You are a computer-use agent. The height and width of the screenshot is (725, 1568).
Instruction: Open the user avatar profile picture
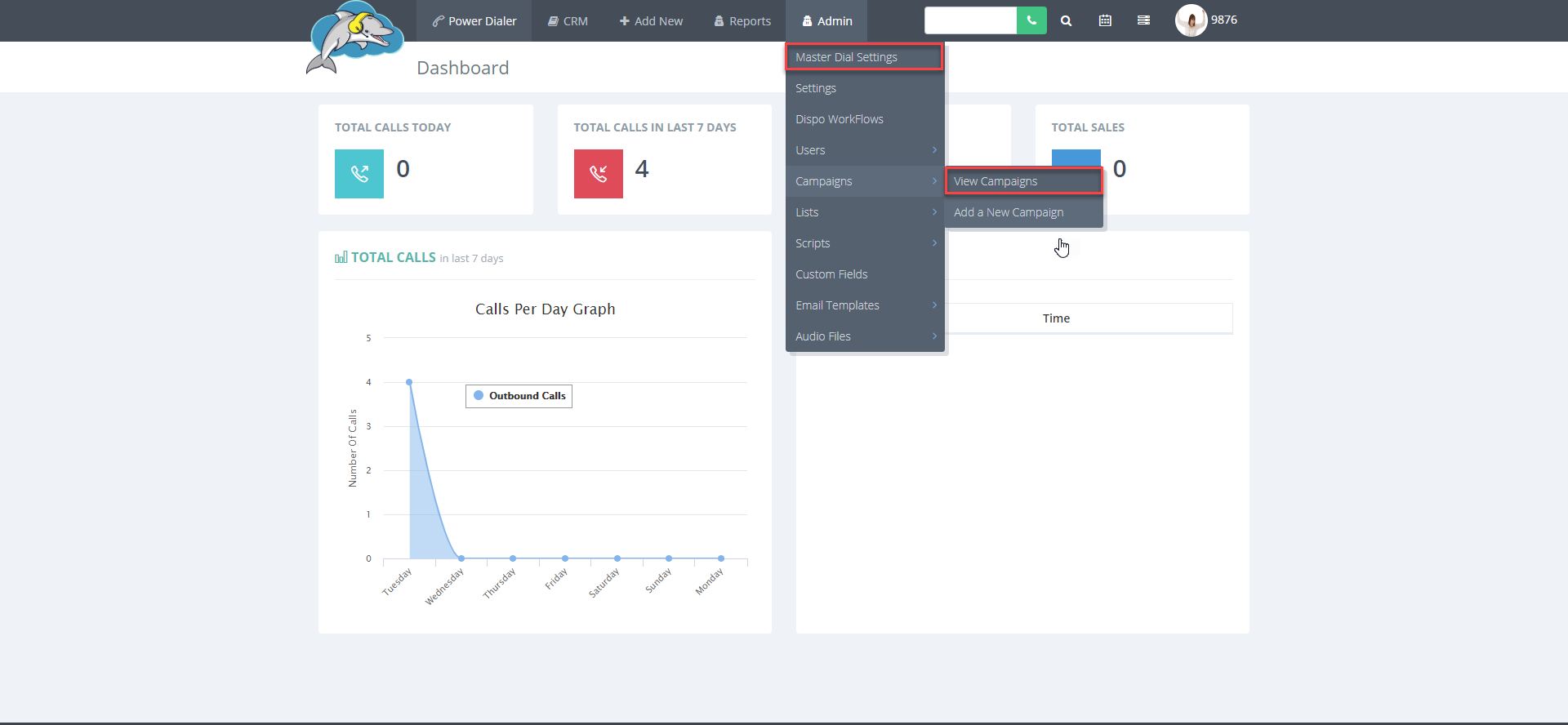click(x=1191, y=20)
